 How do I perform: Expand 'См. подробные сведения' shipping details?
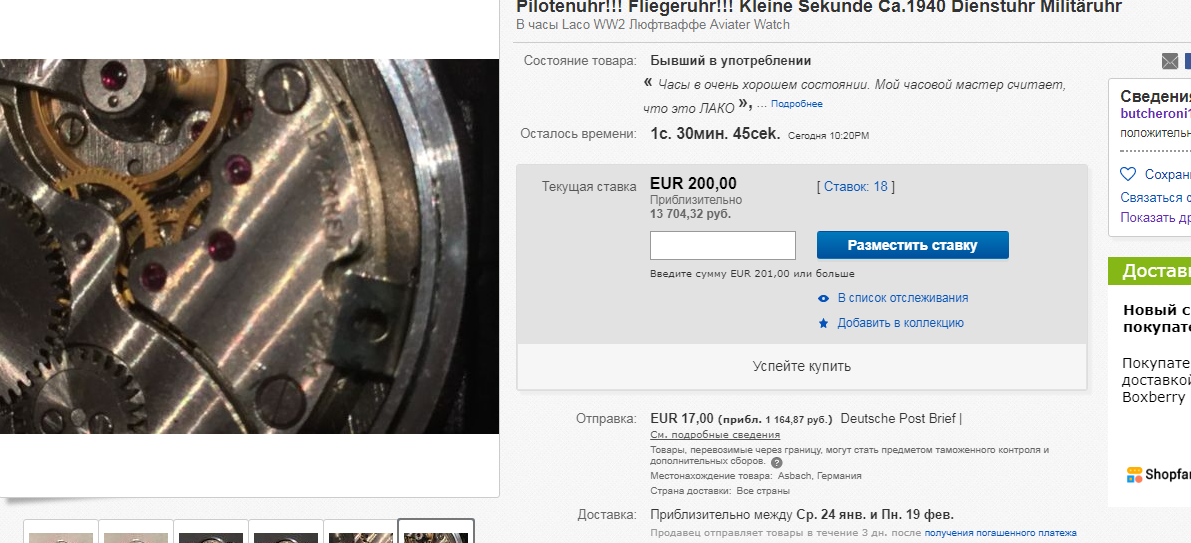pyautogui.click(x=715, y=435)
